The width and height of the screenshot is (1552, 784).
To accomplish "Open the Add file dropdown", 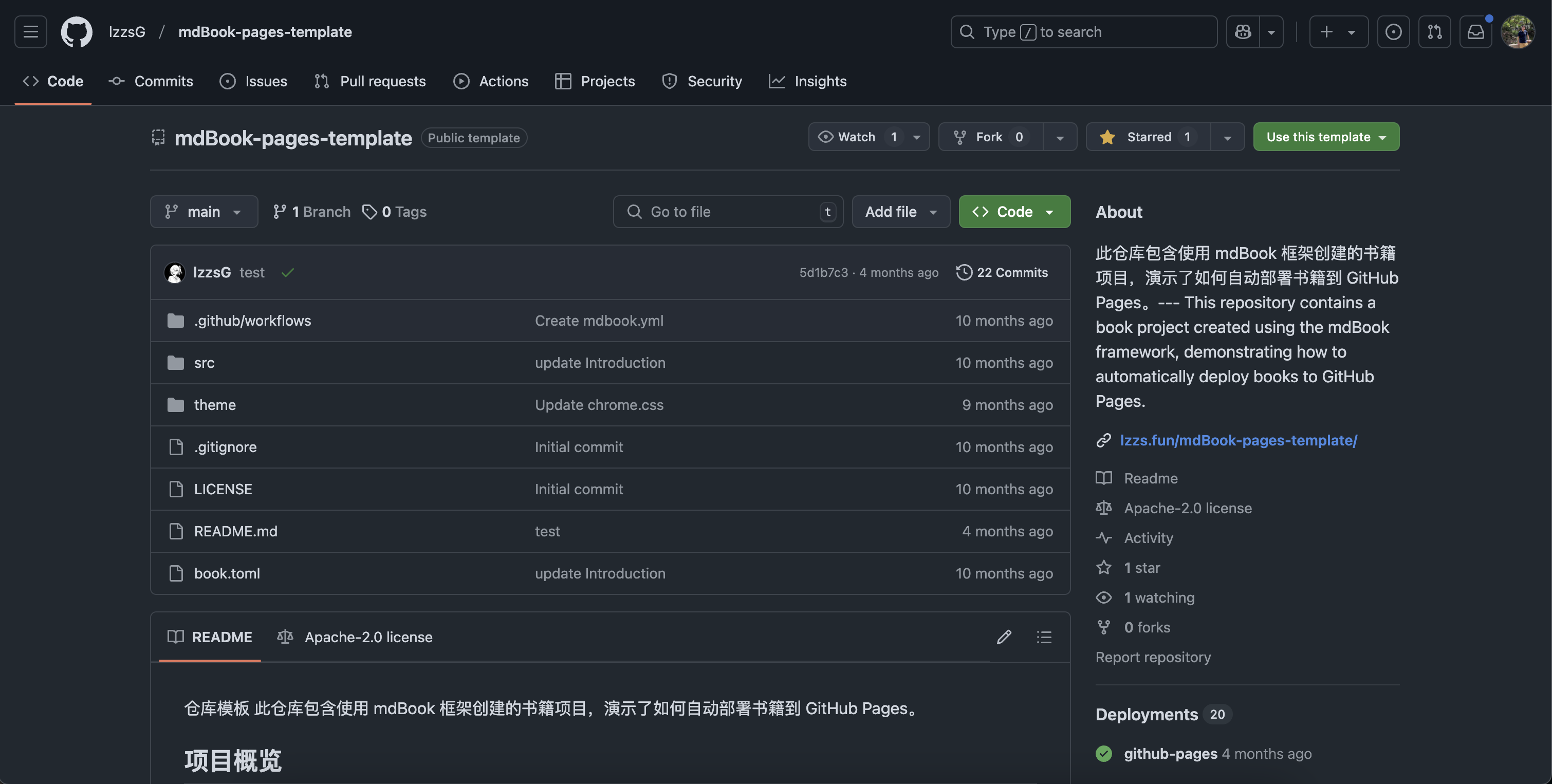I will point(901,211).
